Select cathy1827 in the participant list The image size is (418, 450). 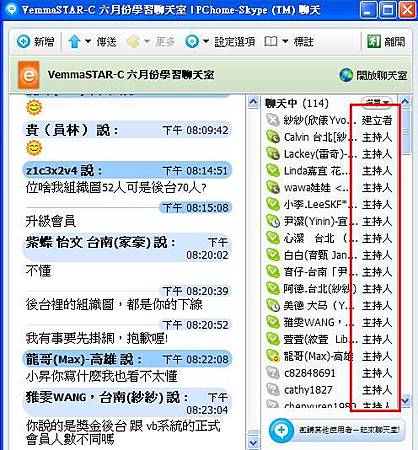coord(329,390)
